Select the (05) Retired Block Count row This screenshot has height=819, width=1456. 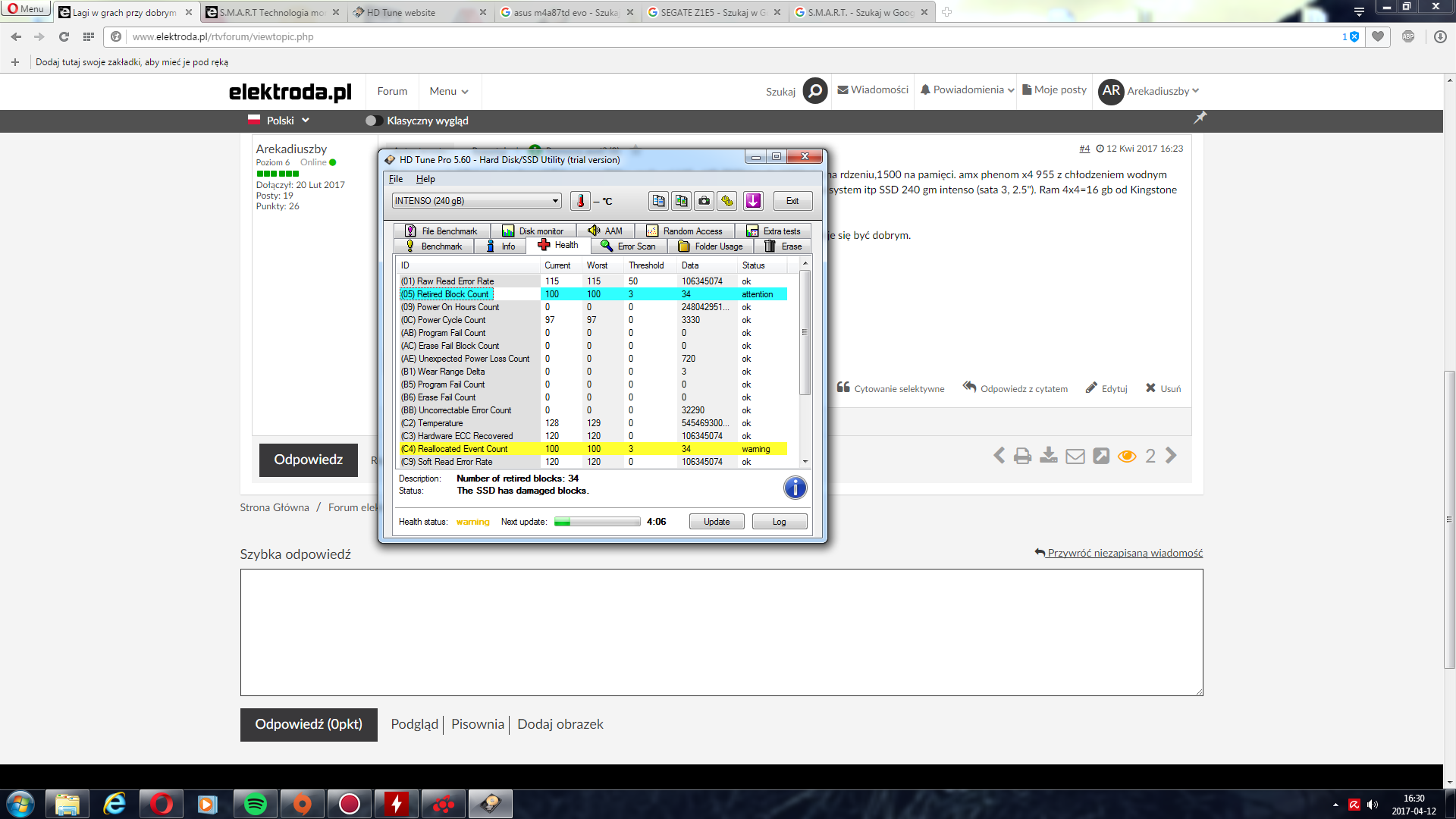[x=592, y=294]
